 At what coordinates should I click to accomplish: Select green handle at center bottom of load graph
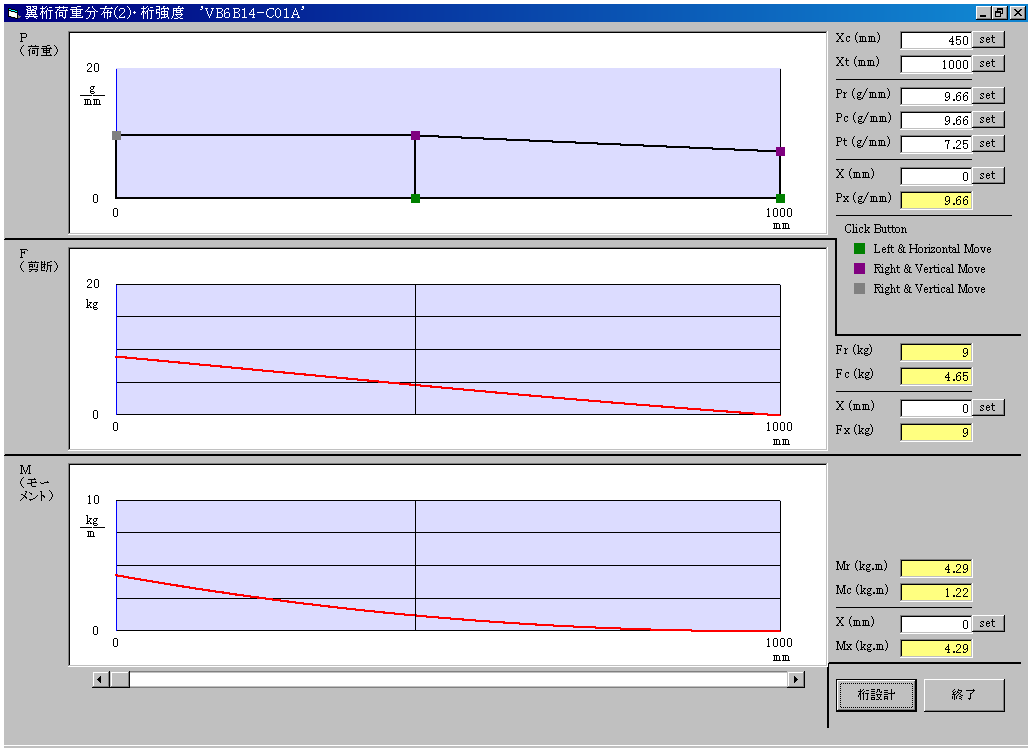415,198
